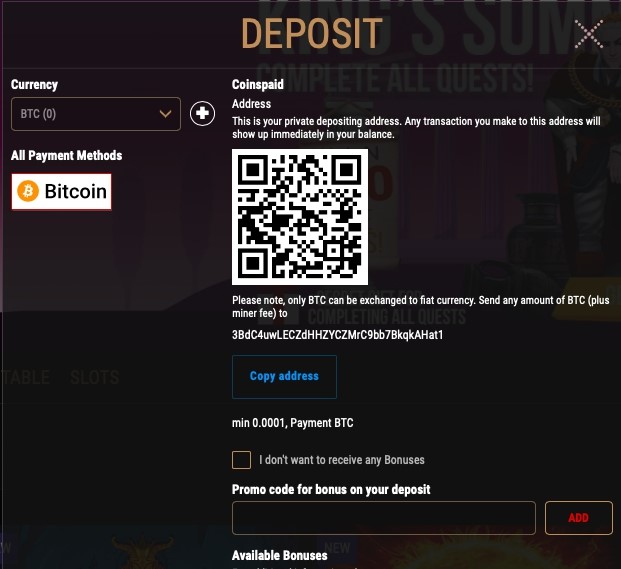The height and width of the screenshot is (569, 621).
Task: Open the BTC (0) currency dropdown
Action: (x=96, y=114)
